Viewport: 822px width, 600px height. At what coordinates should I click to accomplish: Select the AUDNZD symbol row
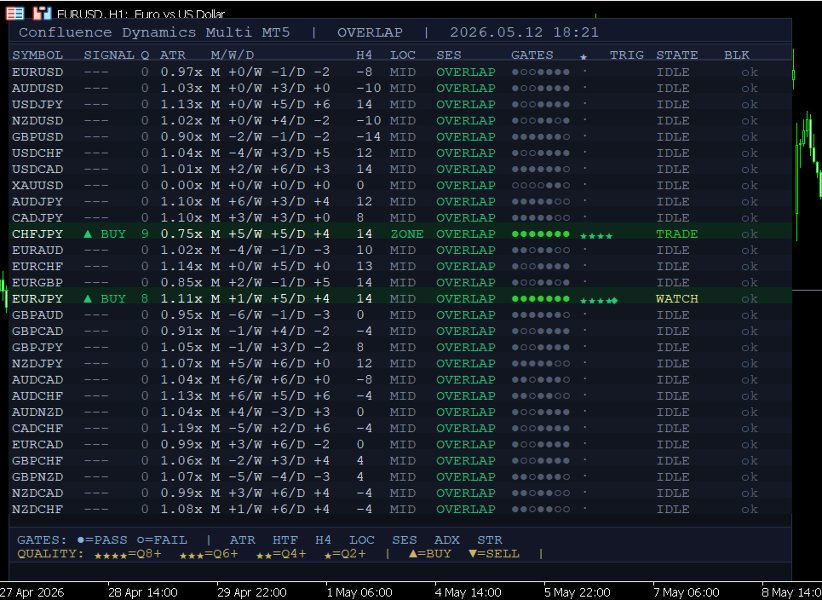400,412
